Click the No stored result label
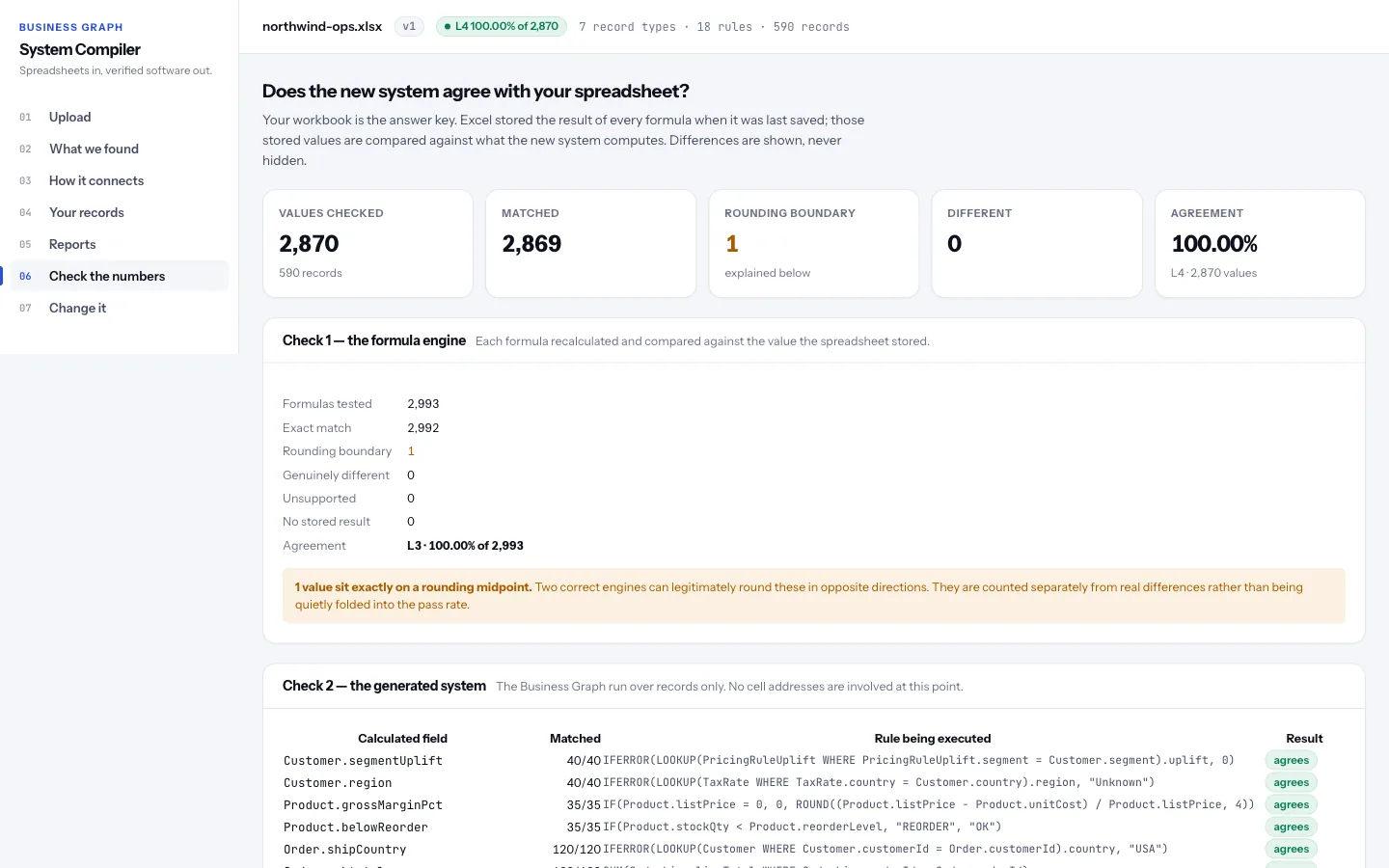Screen dimensions: 1389x868 [x=326, y=522]
